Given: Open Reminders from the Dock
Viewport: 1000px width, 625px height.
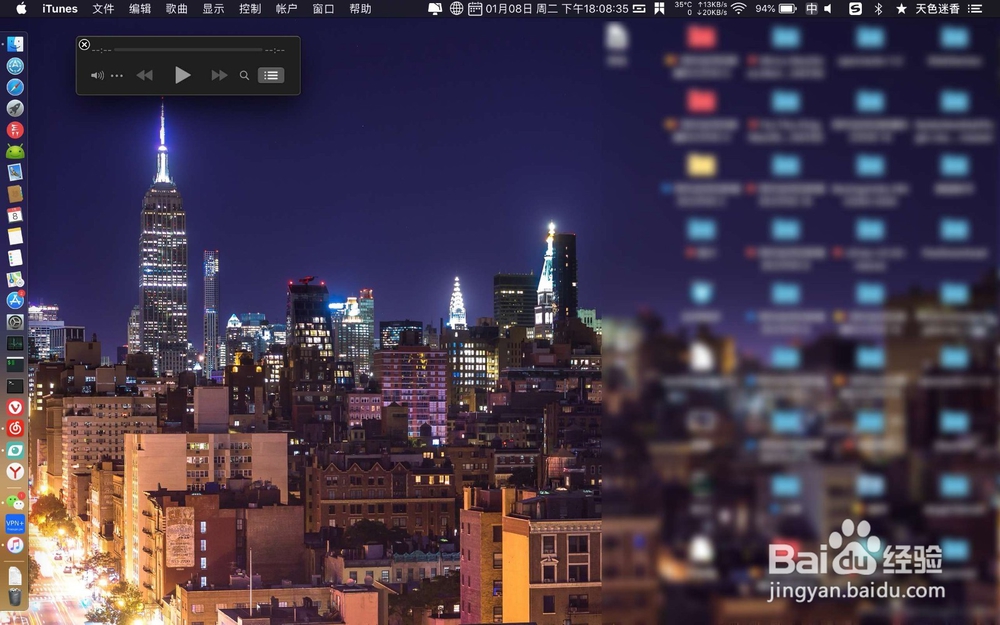Looking at the screenshot, I should click(15, 258).
